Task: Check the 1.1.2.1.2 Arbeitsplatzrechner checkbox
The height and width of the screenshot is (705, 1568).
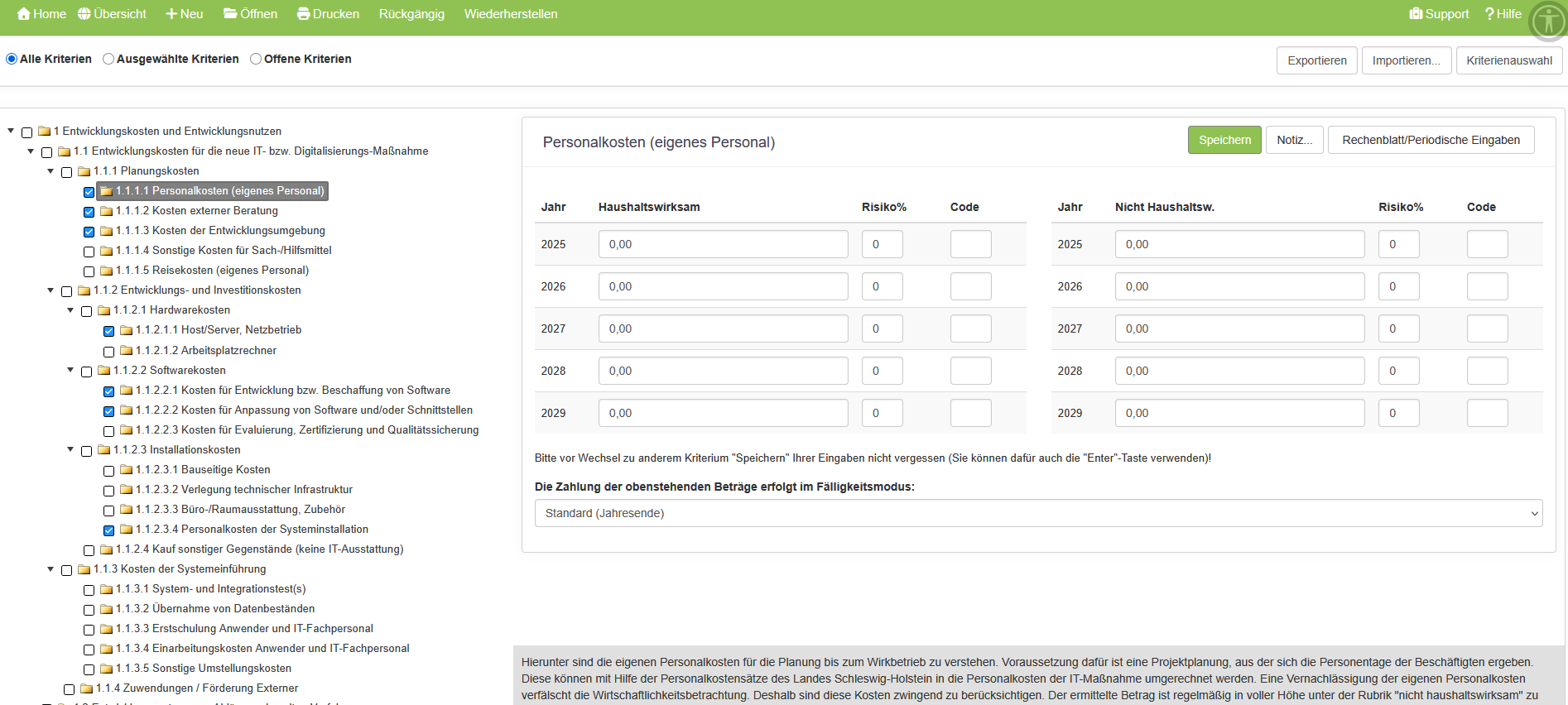Action: [x=109, y=352]
